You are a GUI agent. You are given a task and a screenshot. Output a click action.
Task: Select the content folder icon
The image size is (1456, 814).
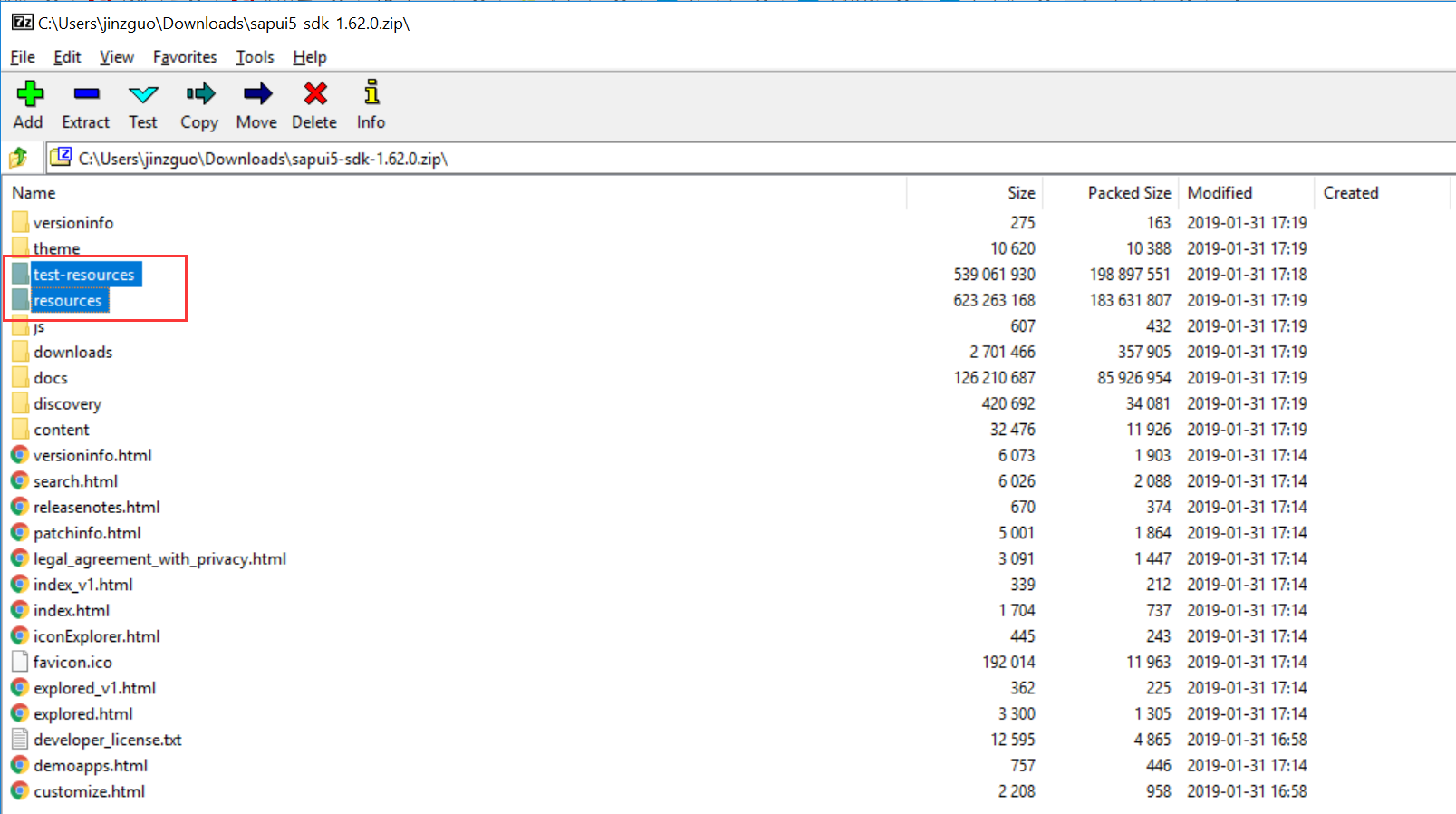pyautogui.click(x=20, y=429)
